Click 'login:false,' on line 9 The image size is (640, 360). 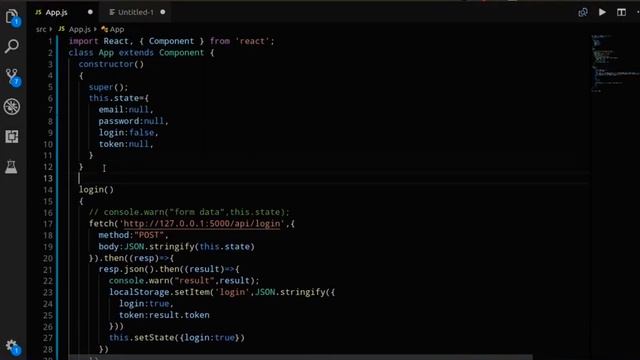[x=129, y=133]
